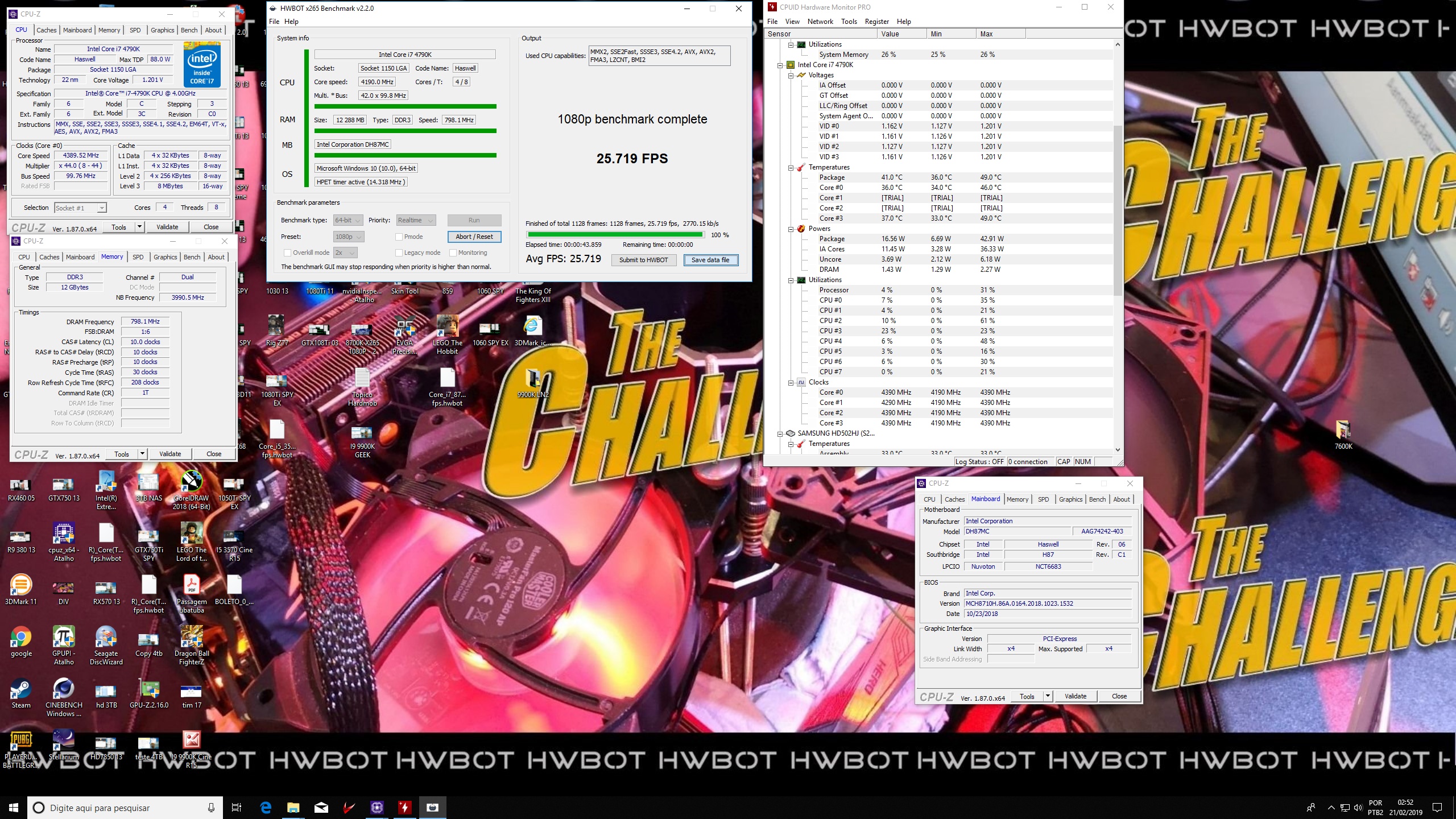Open PLAYERUNKNOWN'S BATTLEGROUNDS desktop icon
Viewport: 1456px width, 819px height.
21,749
